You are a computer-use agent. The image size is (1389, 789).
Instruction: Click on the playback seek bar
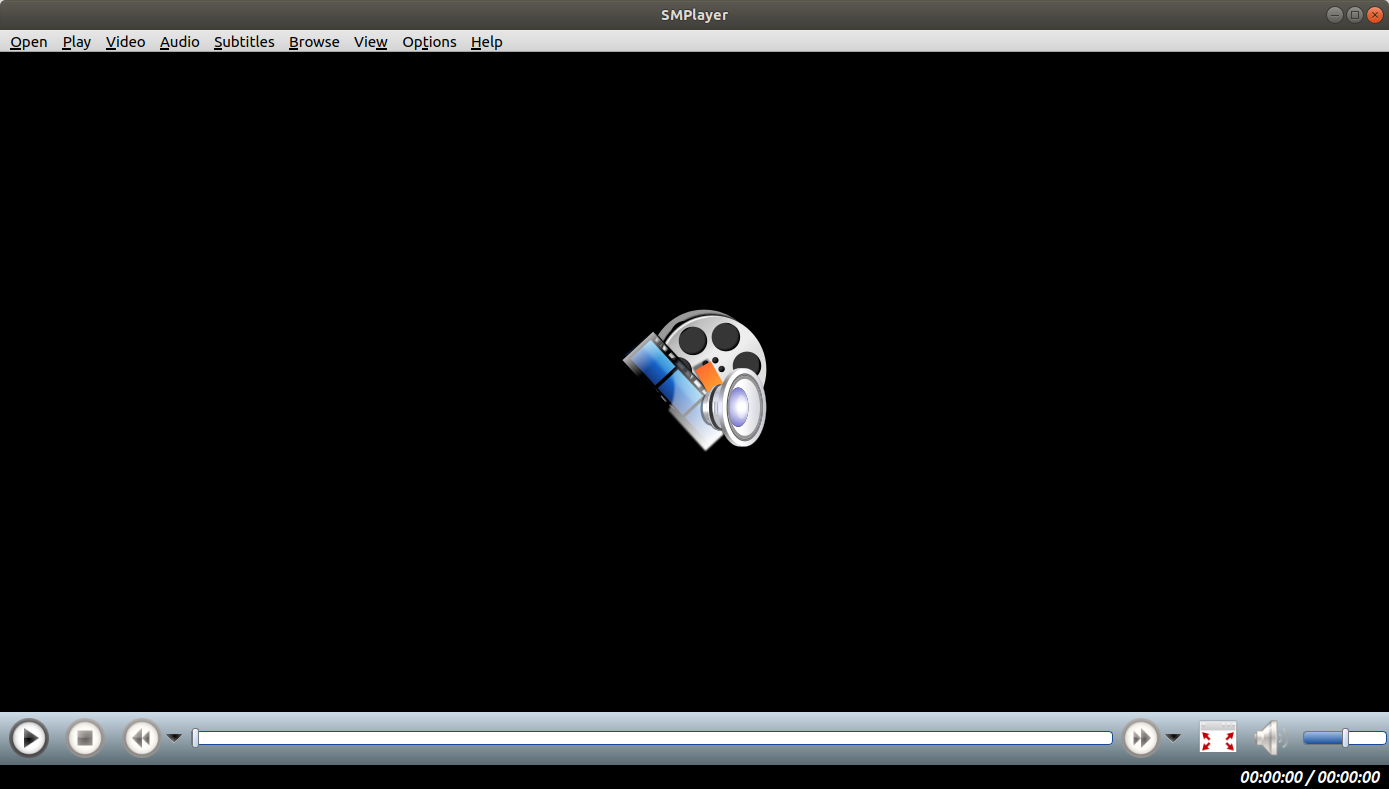coord(653,738)
